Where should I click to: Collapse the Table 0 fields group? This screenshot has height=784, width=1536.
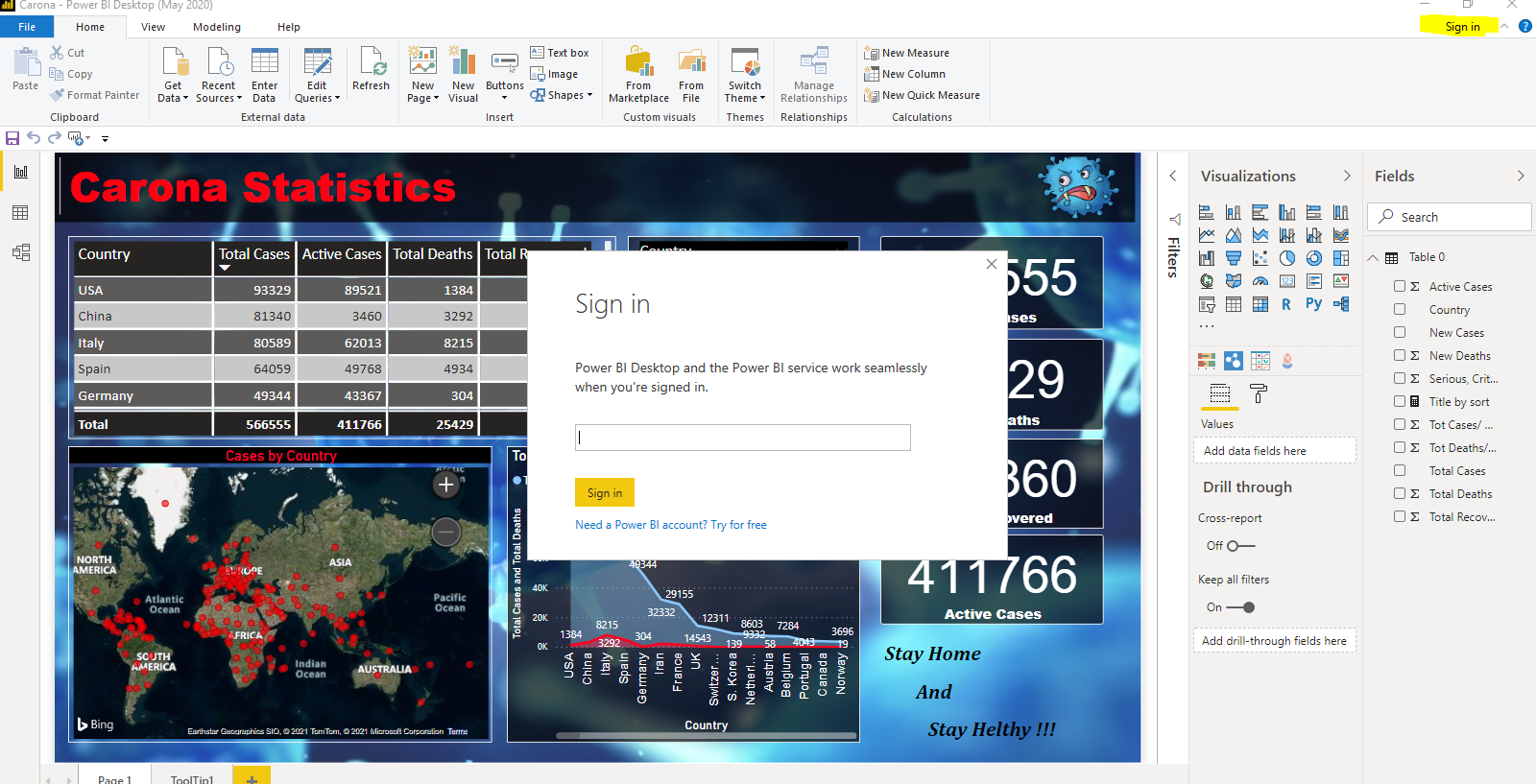point(1373,257)
